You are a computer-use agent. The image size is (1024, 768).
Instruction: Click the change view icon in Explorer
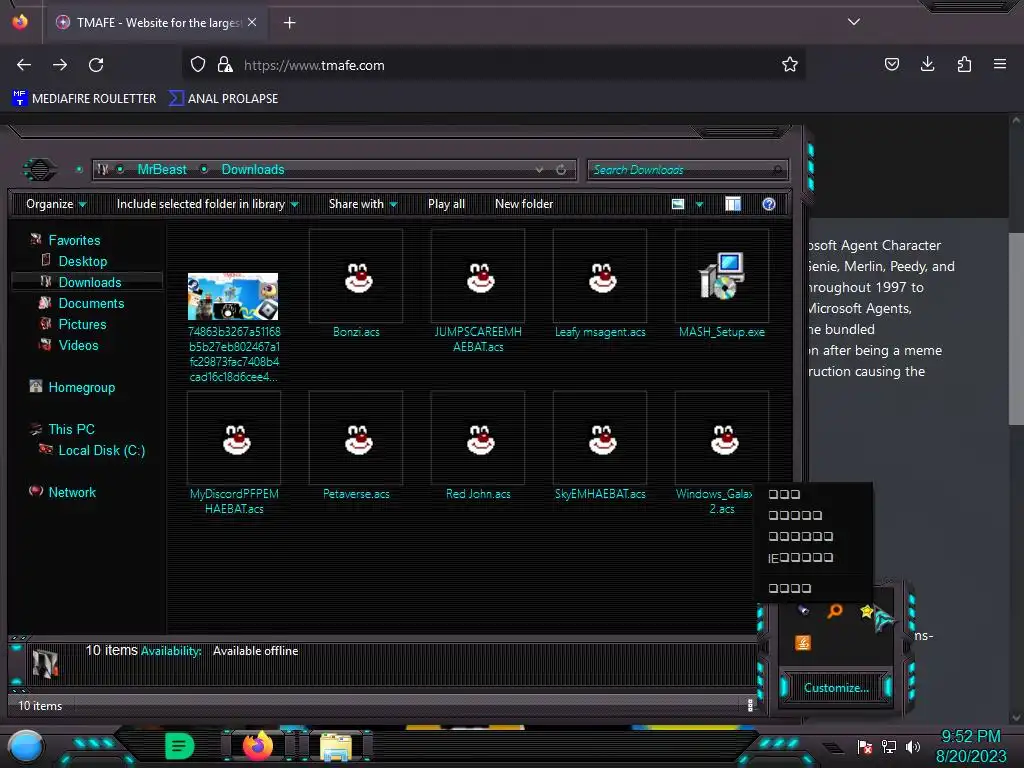coord(678,204)
